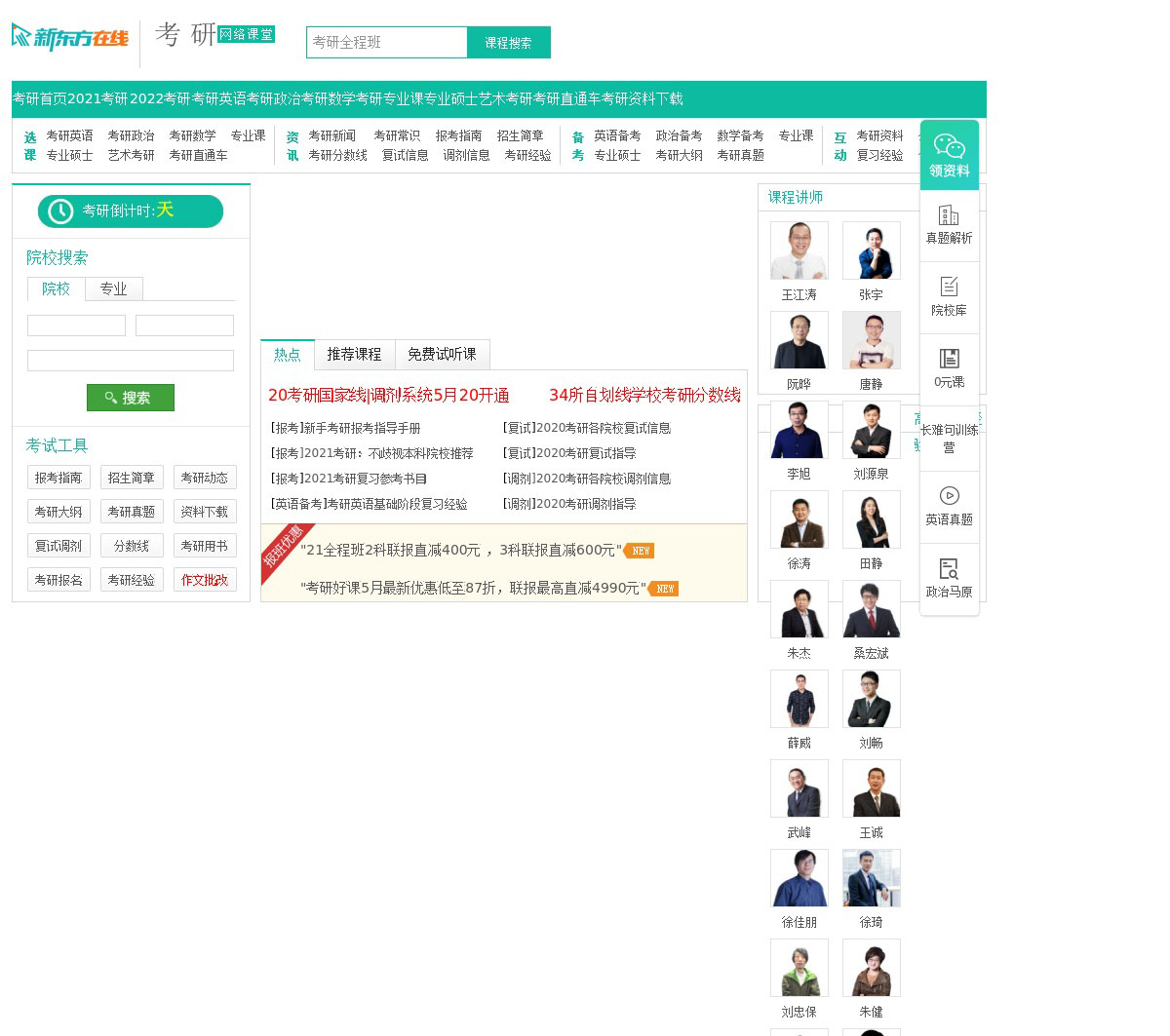Click 考研英语 in the top navigation bar
This screenshot has height=1036, width=1170.
tap(218, 99)
